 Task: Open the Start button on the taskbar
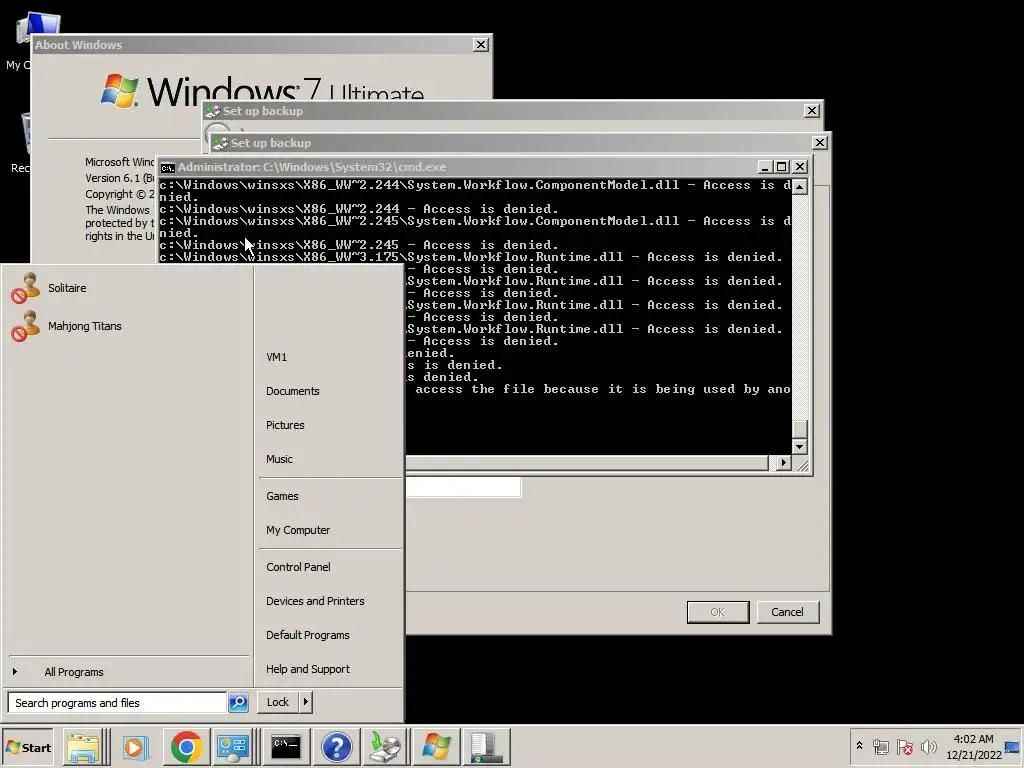coord(27,747)
